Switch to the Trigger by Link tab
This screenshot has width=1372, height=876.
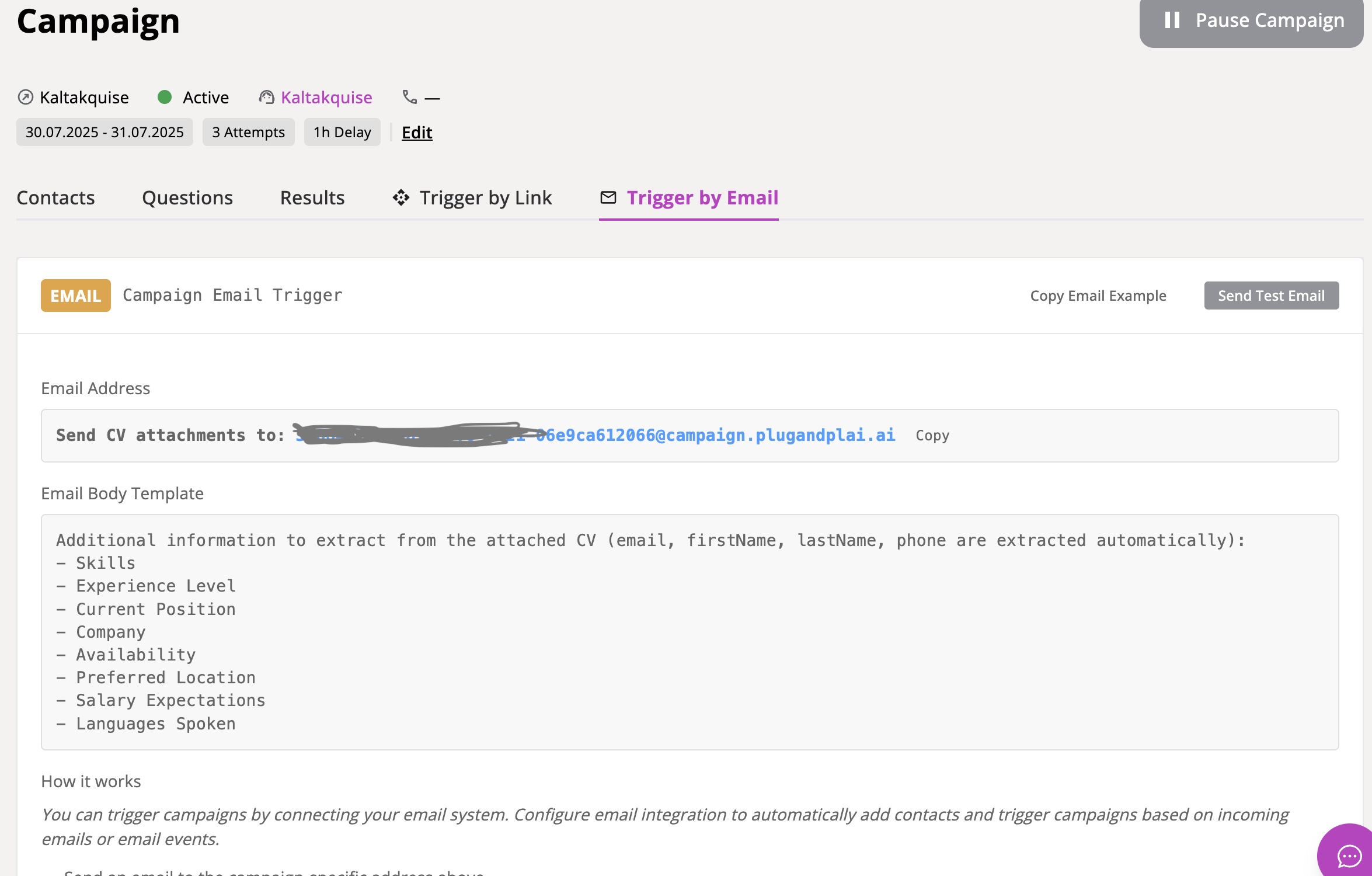485,198
